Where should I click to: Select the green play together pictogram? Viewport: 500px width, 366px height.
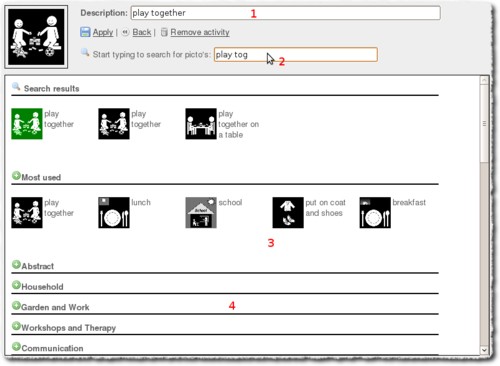click(27, 124)
